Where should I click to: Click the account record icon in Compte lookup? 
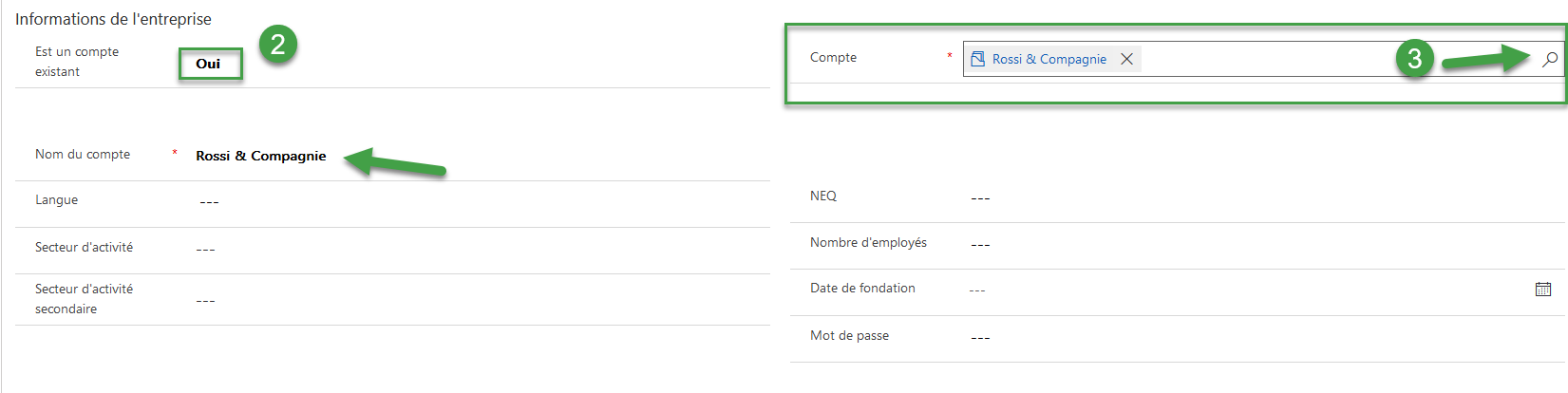tap(977, 59)
